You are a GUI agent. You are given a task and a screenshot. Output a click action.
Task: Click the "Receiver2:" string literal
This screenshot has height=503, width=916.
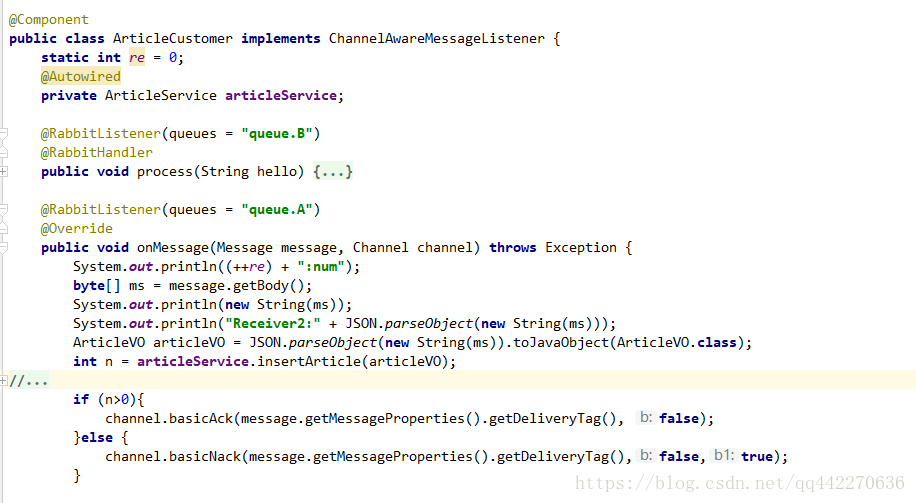(273, 323)
